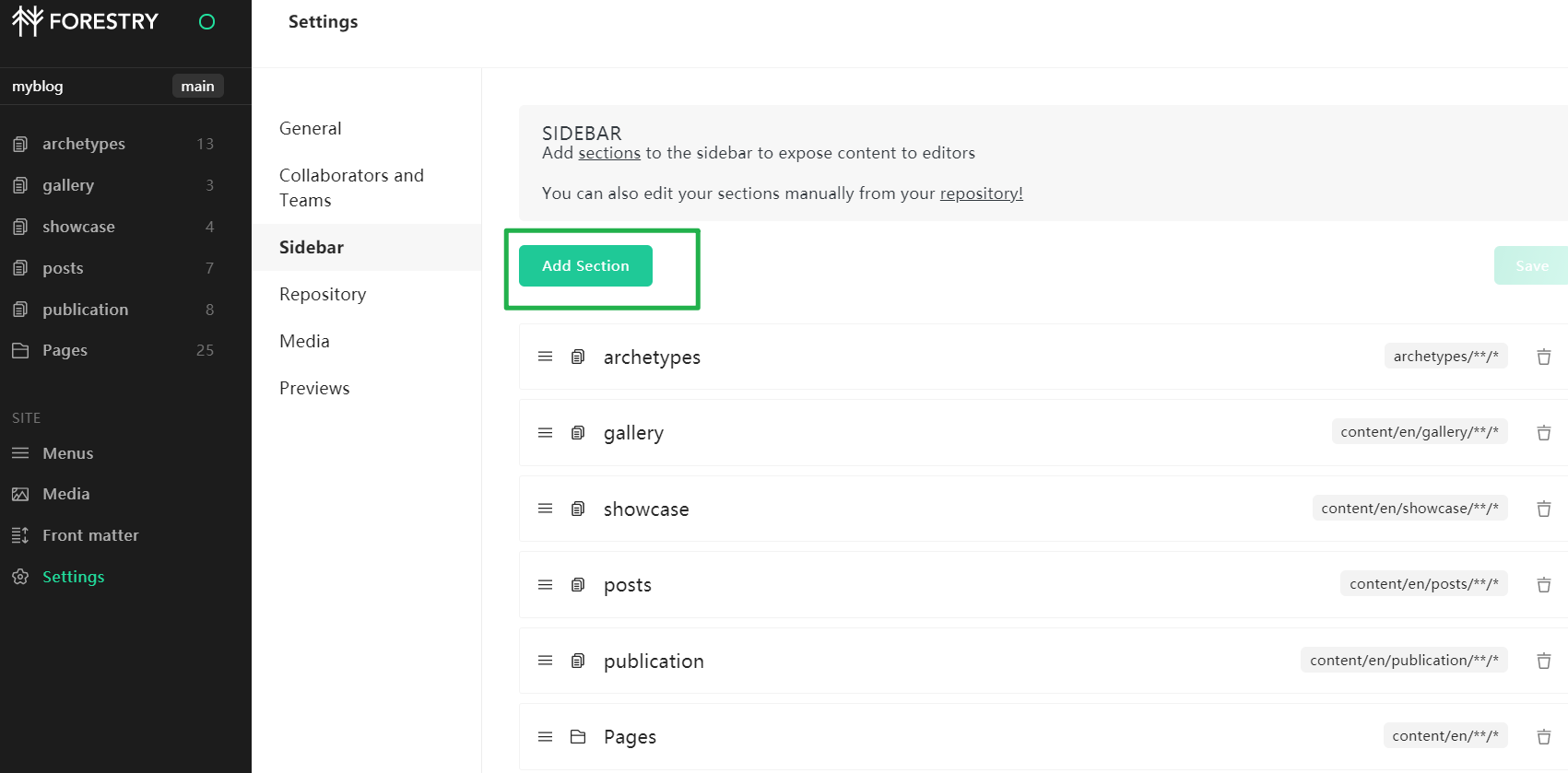Click content/en/posts/**/* path tag
1568x773 pixels.
tap(1424, 583)
